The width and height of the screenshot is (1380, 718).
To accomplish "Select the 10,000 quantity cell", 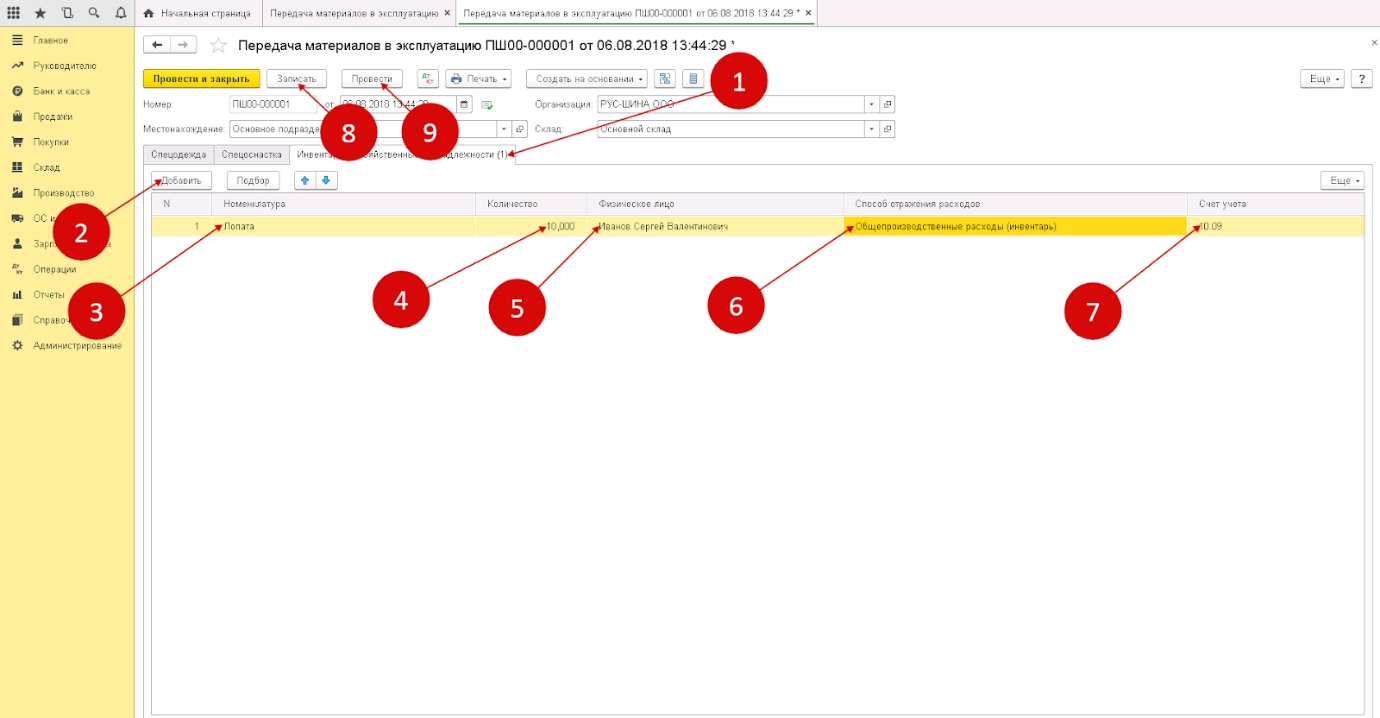I will (531, 227).
